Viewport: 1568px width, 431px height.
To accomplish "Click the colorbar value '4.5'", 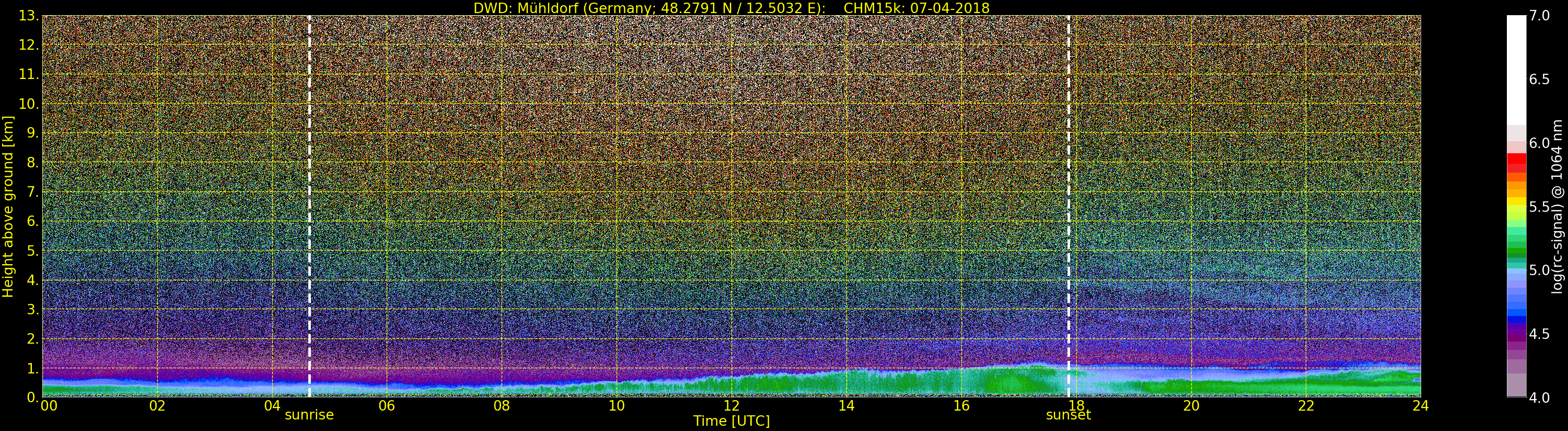I will coord(1539,334).
